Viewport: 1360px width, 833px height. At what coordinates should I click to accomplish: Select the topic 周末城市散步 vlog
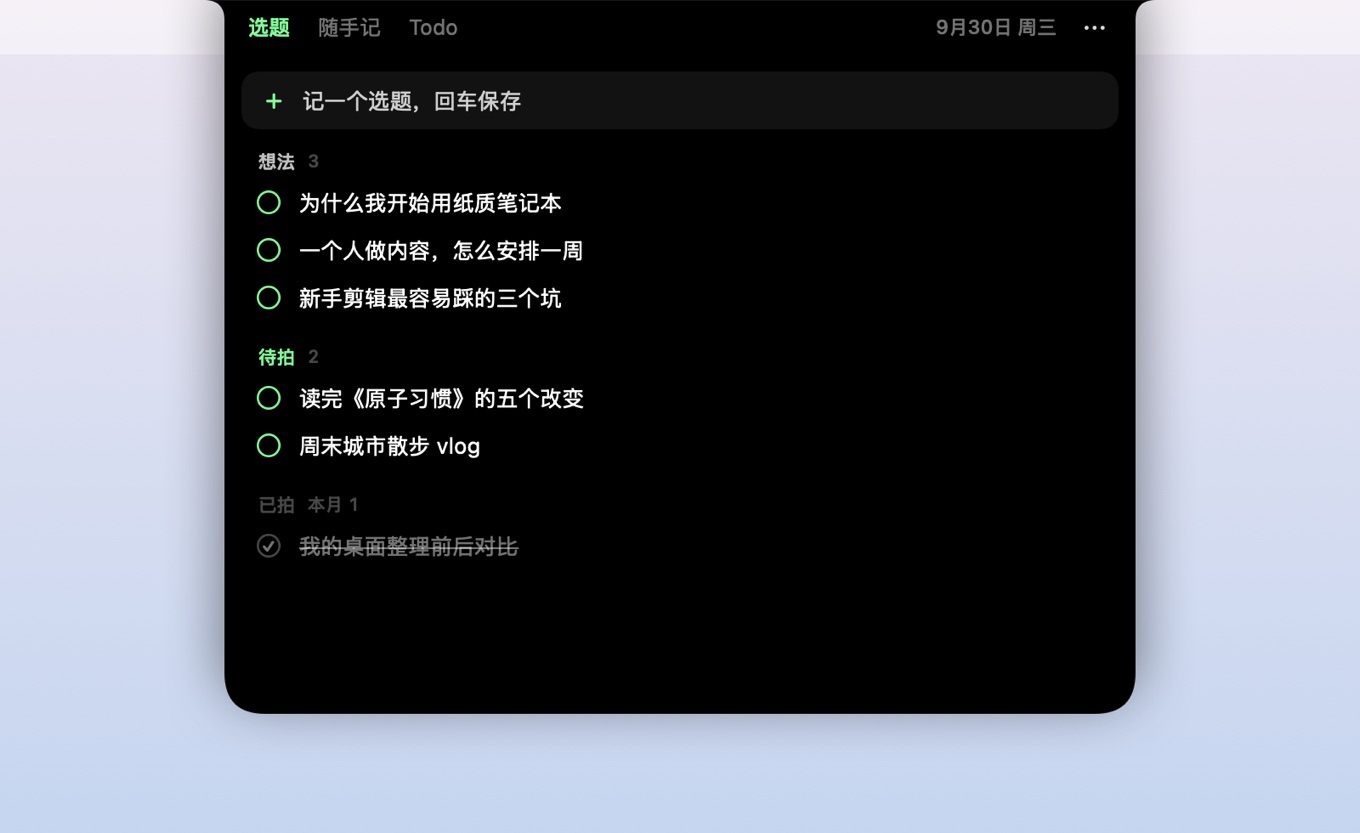point(390,447)
